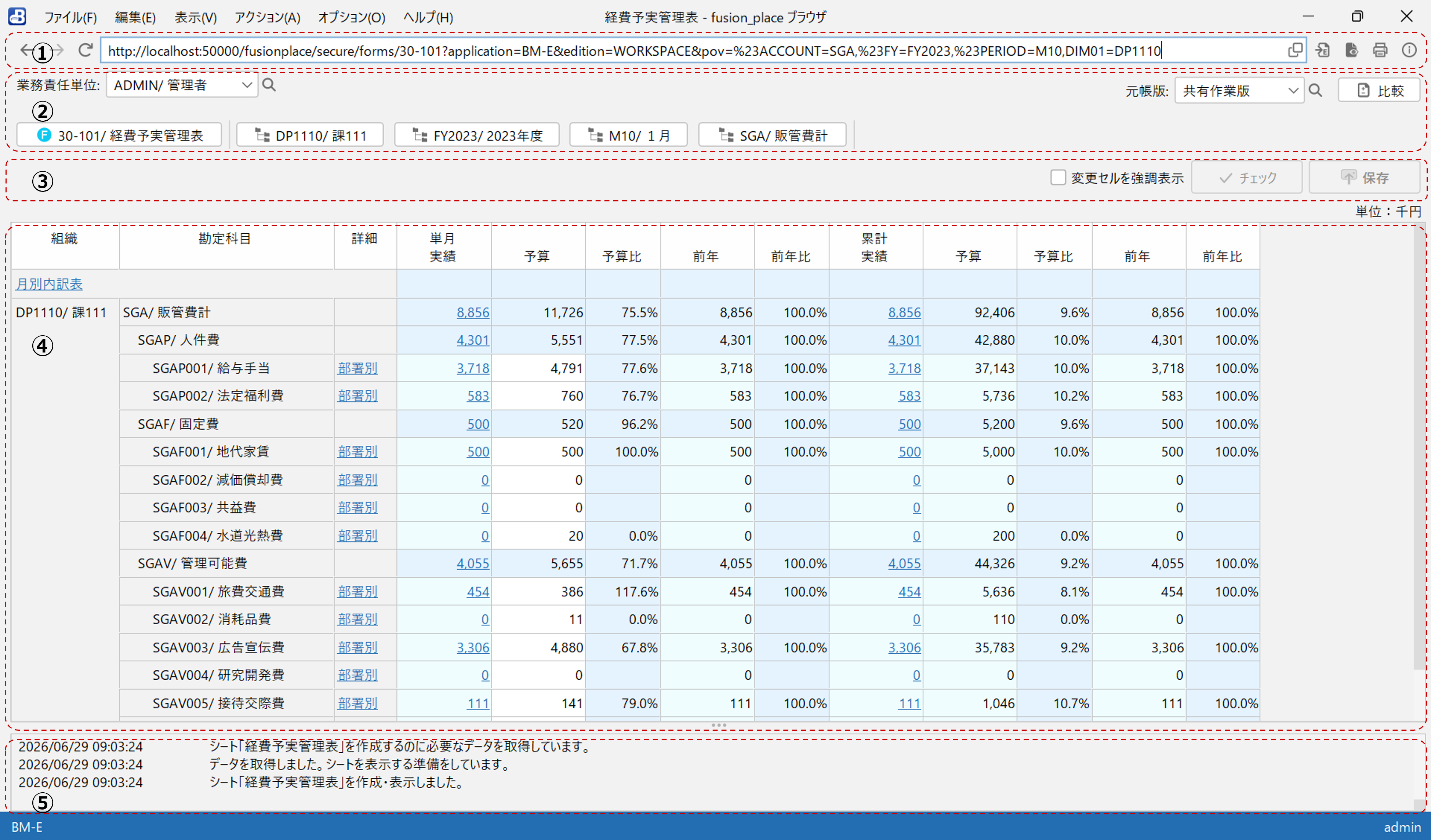The image size is (1431, 840).
Task: Click the fusion_place app logo
Action: tap(17, 17)
